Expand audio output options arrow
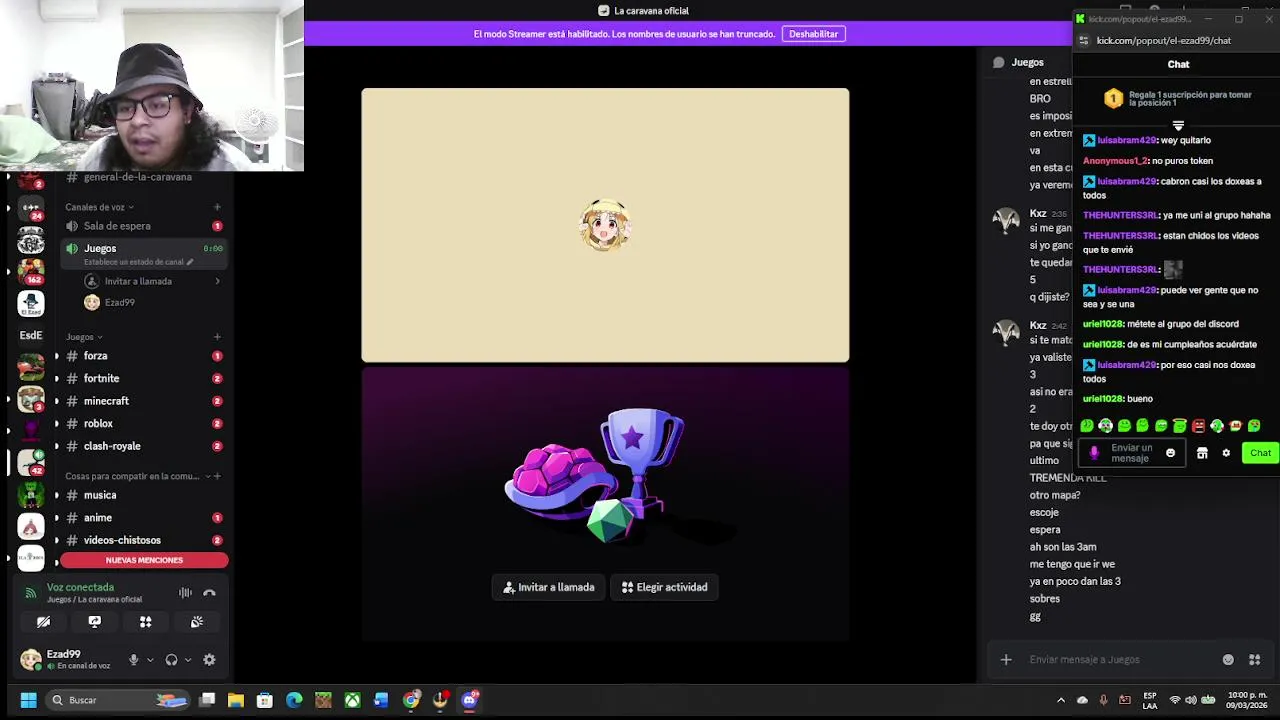1280x720 pixels. click(188, 660)
